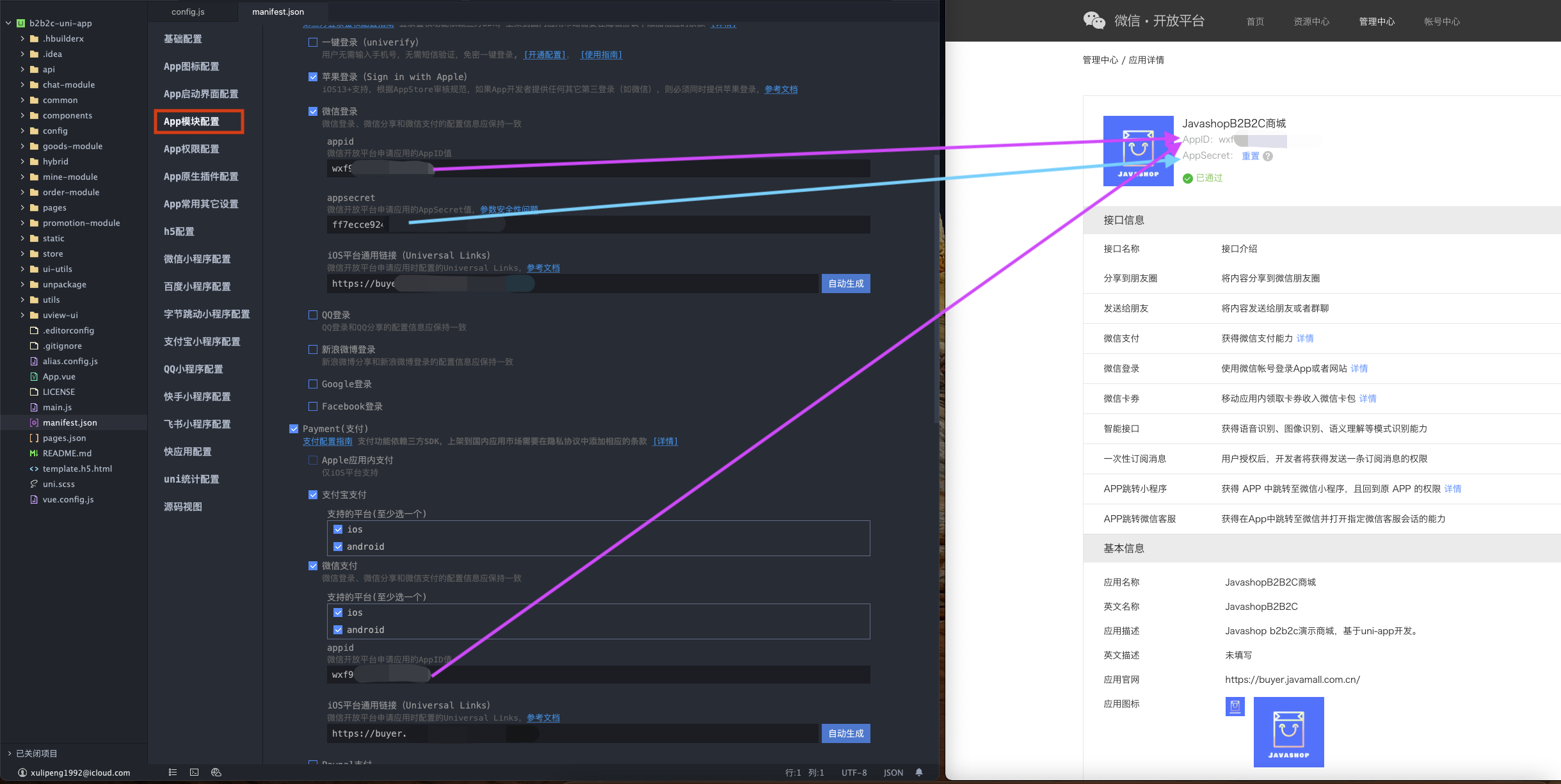Open vue.config.js in project tree
This screenshot has height=784, width=1561.
click(68, 499)
